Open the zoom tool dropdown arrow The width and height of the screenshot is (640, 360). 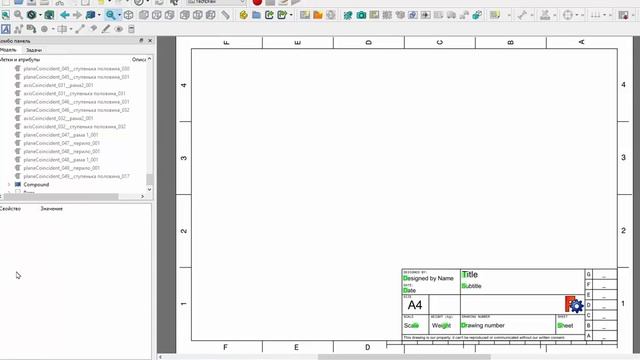(119, 16)
